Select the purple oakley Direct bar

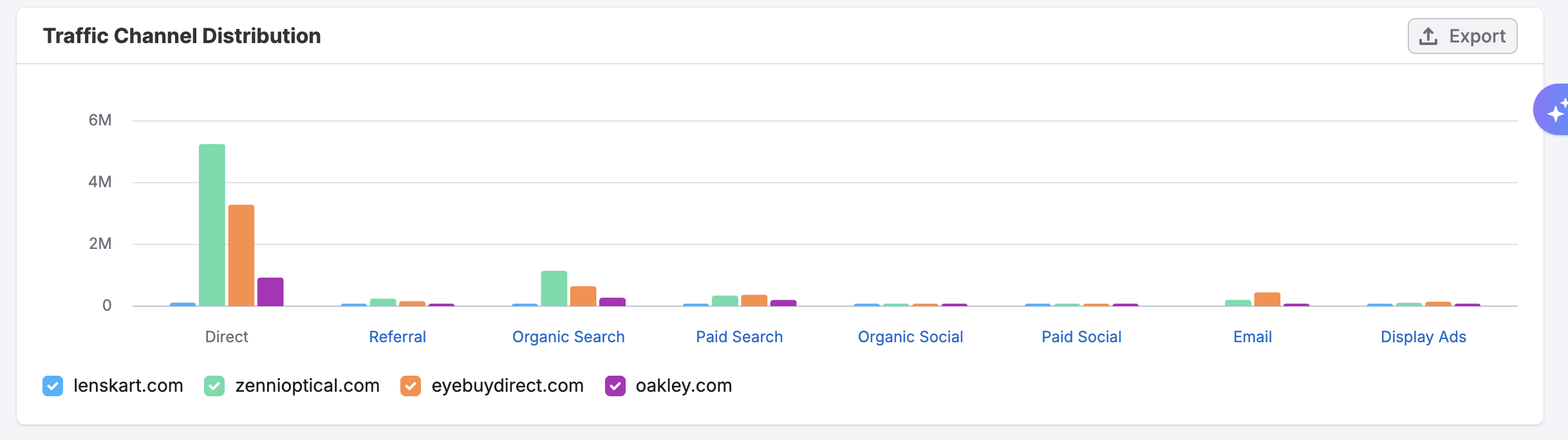point(270,292)
